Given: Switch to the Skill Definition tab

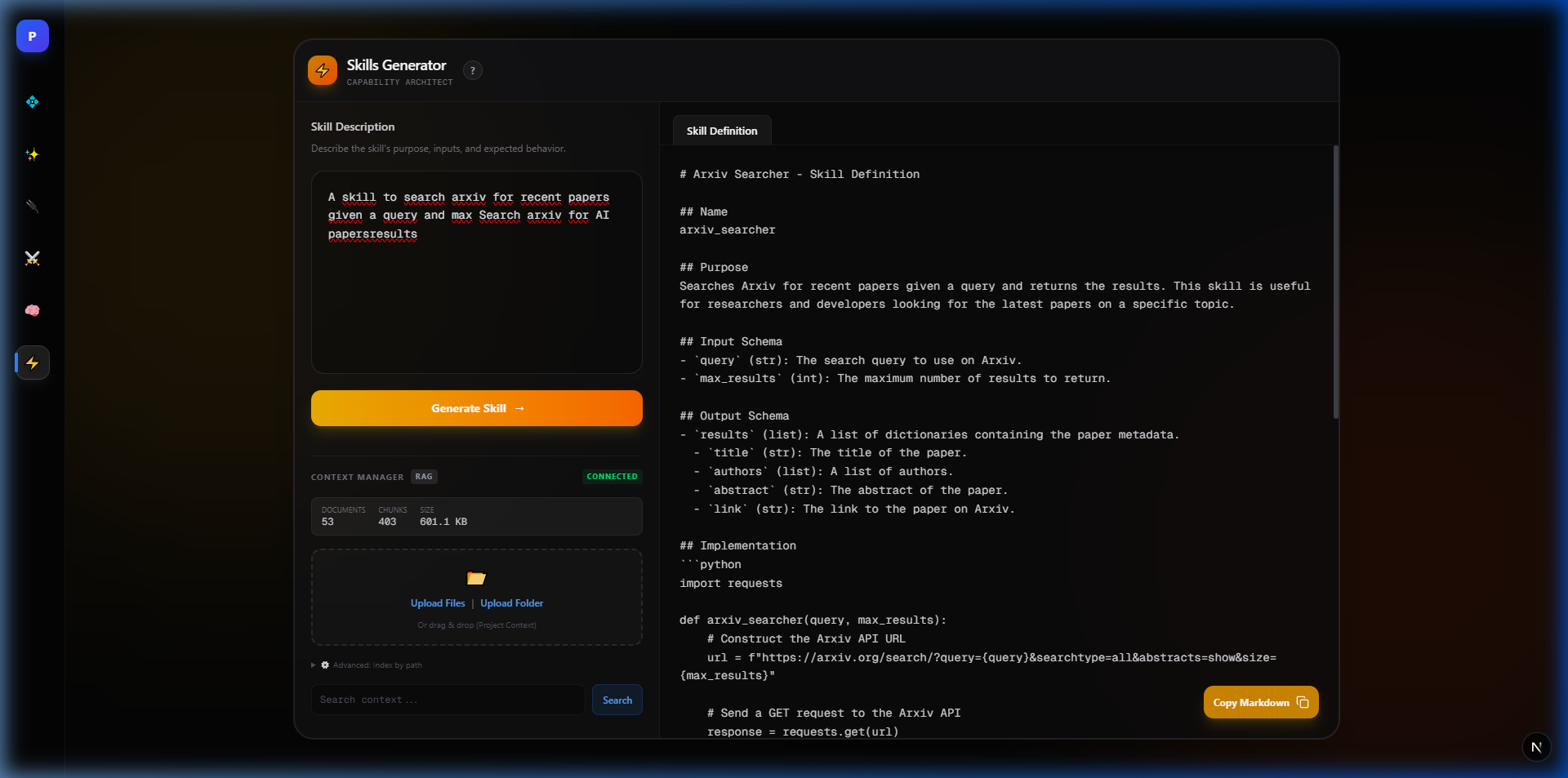Looking at the screenshot, I should [722, 131].
